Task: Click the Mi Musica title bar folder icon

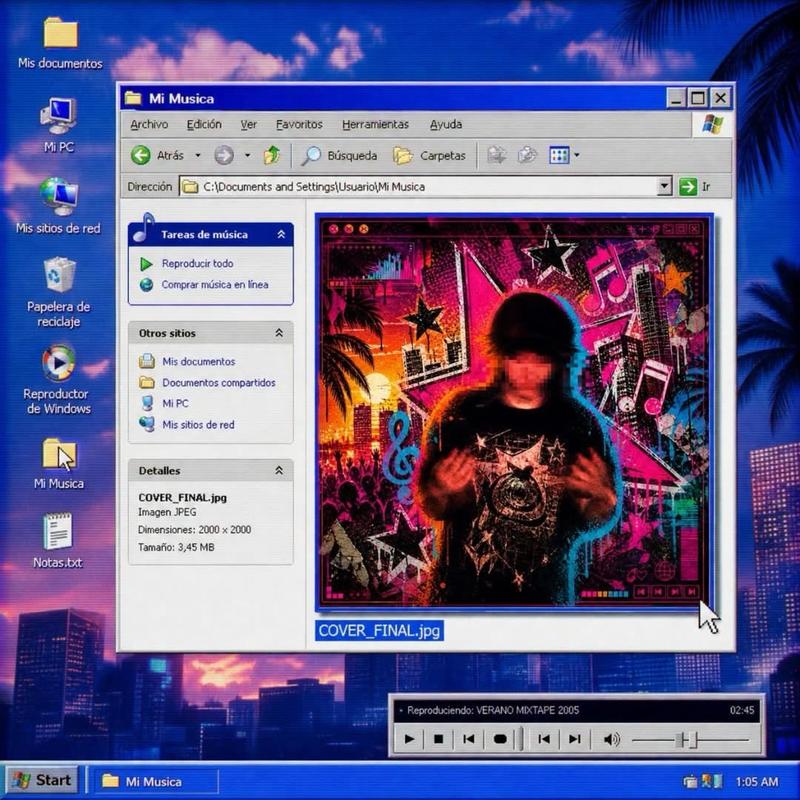Action: point(133,98)
